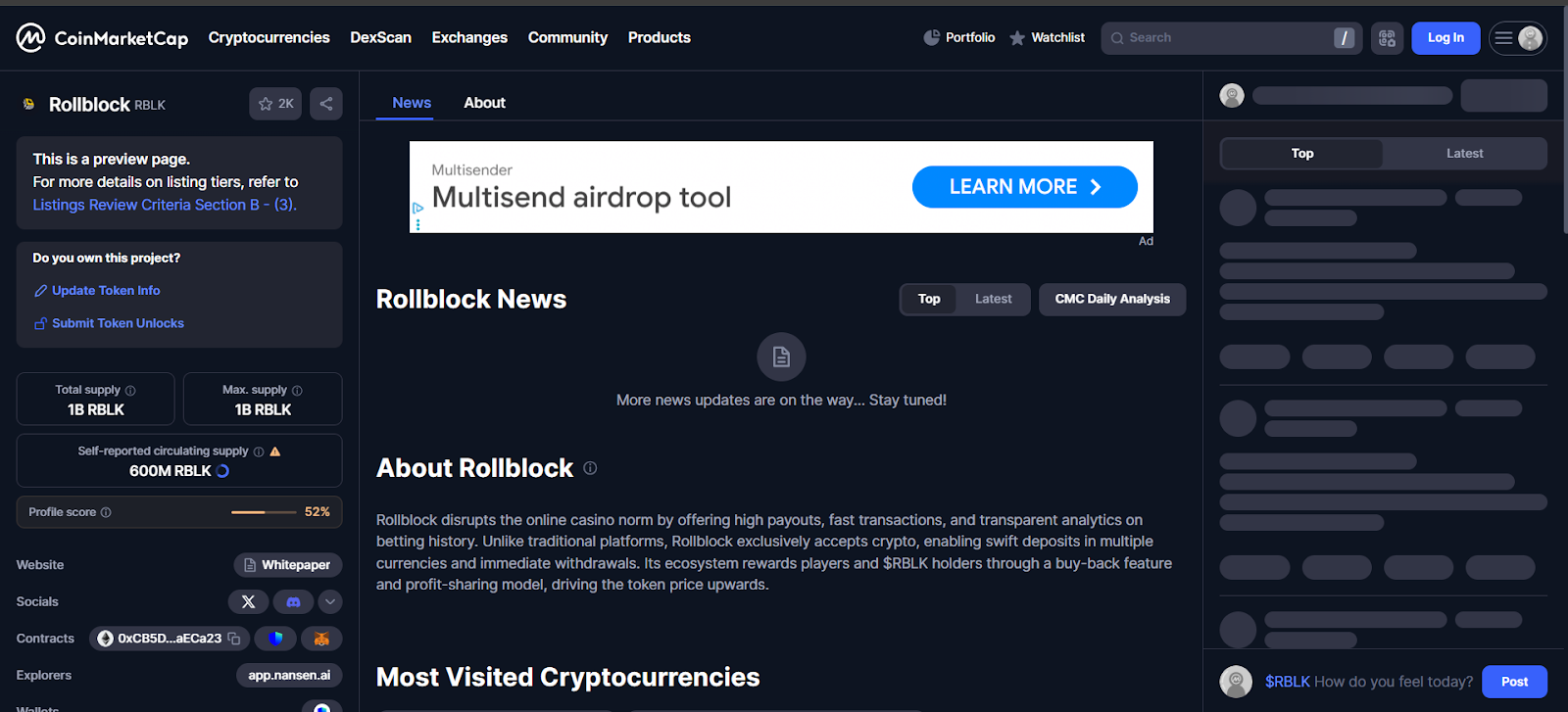Open the X (Twitter) social link

(248, 602)
